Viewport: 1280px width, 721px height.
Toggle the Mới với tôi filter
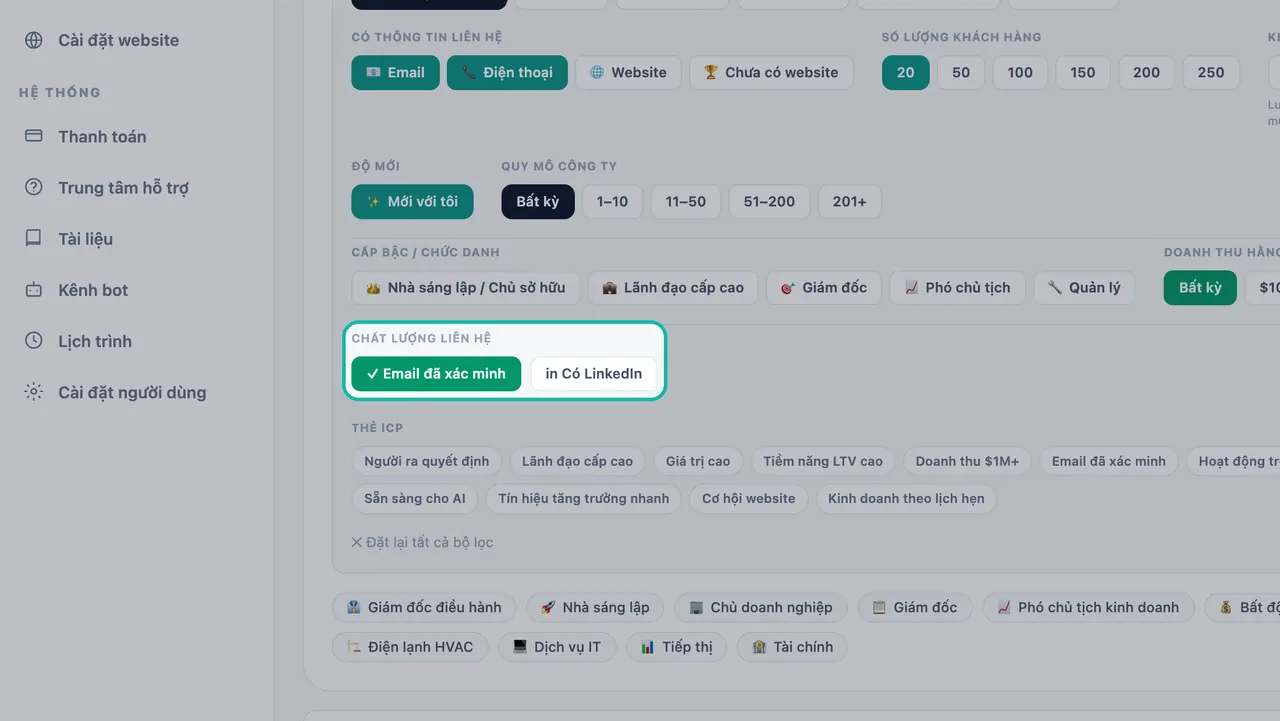(x=412, y=201)
